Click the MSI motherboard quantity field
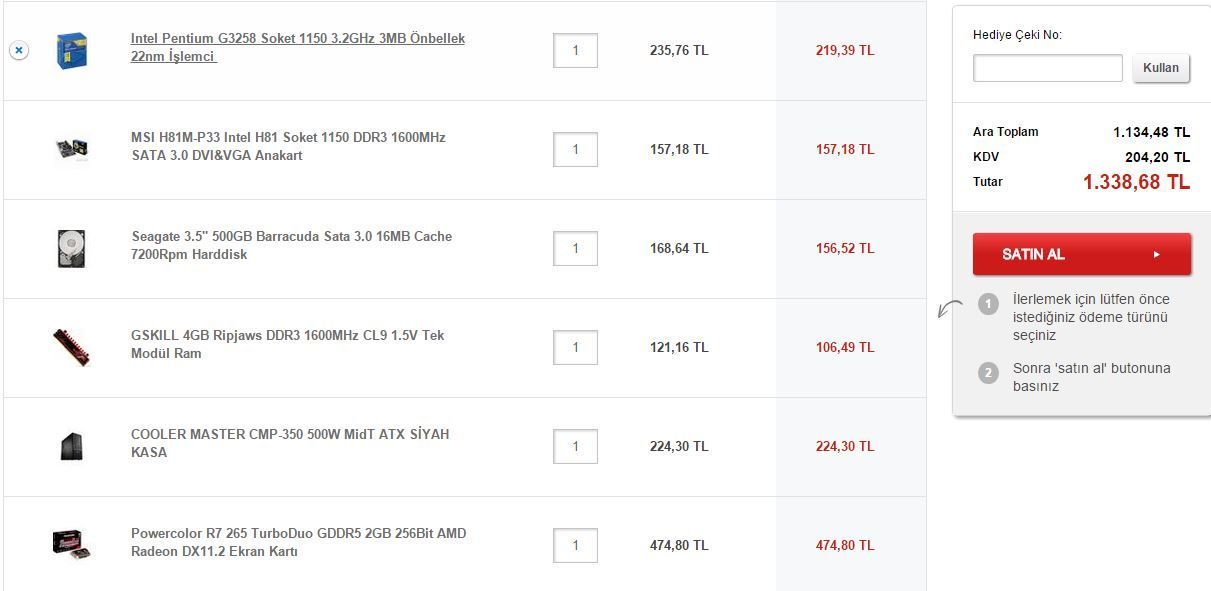 [x=575, y=149]
